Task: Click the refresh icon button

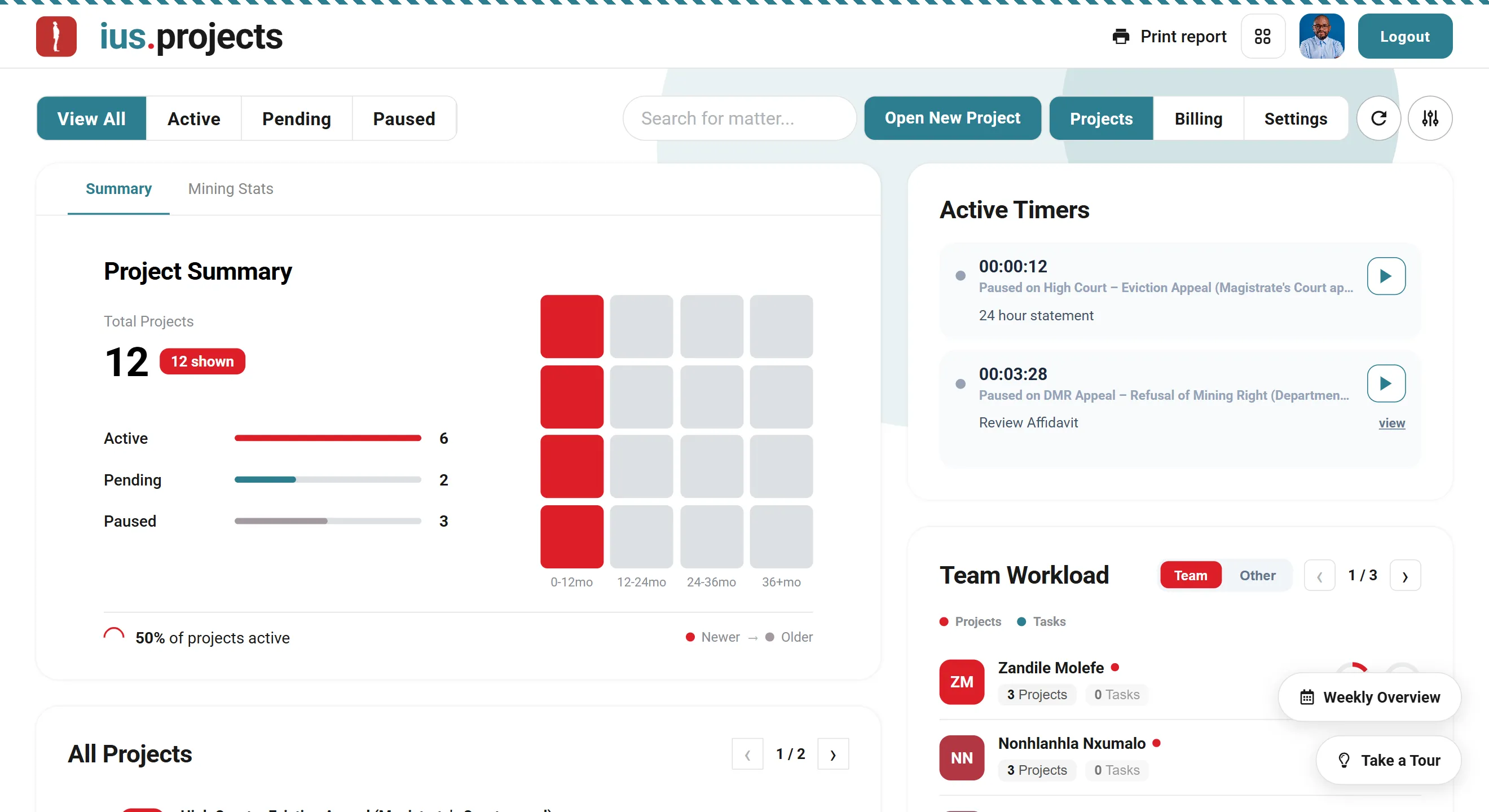Action: [1378, 118]
